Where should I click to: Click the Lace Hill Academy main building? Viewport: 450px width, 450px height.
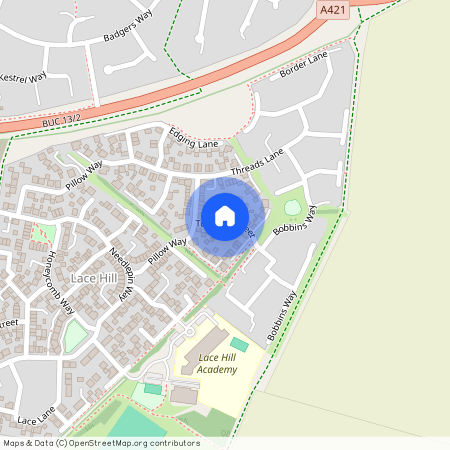pyautogui.click(x=205, y=350)
